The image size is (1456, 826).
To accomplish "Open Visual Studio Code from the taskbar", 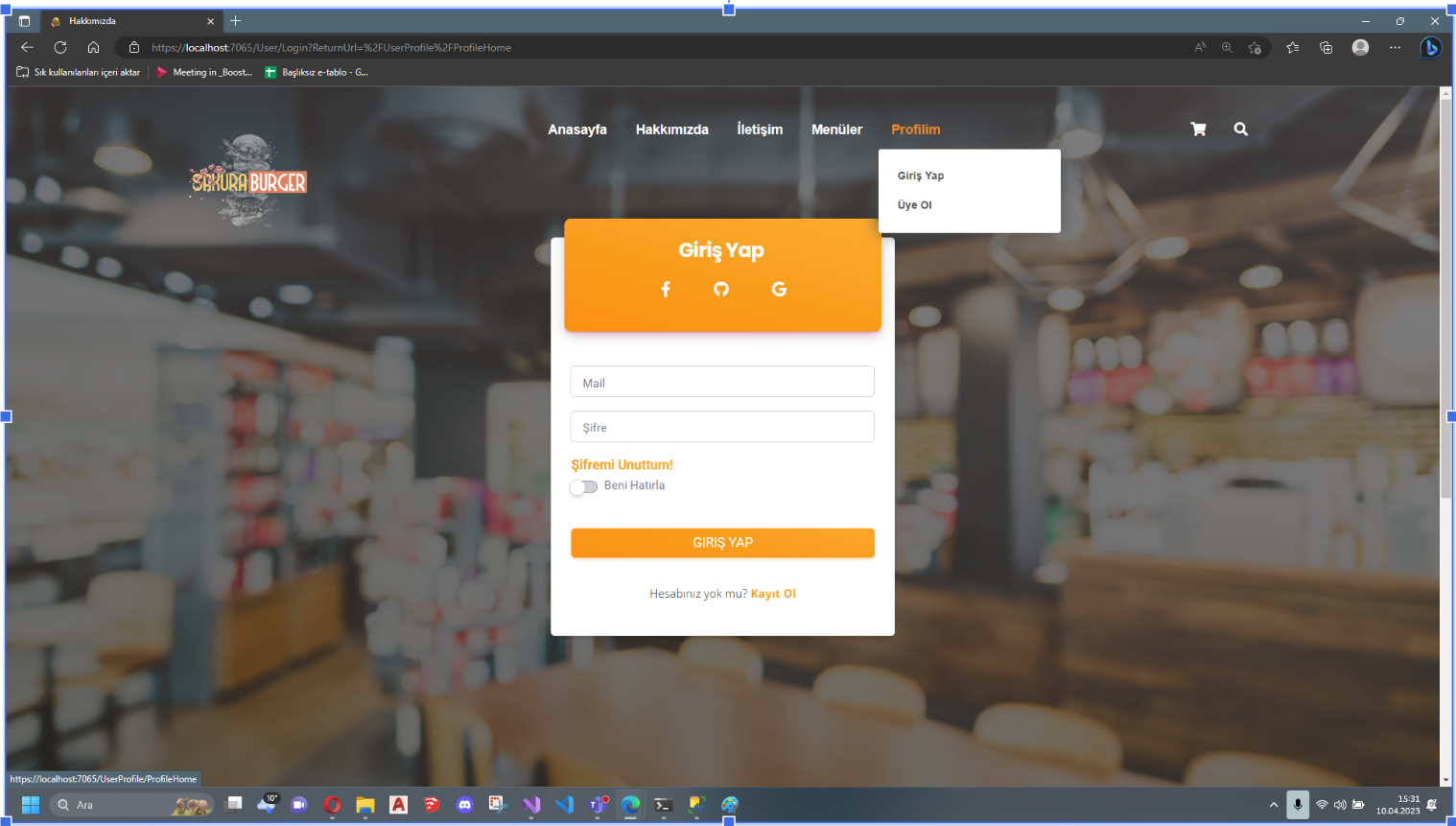I will click(x=564, y=805).
